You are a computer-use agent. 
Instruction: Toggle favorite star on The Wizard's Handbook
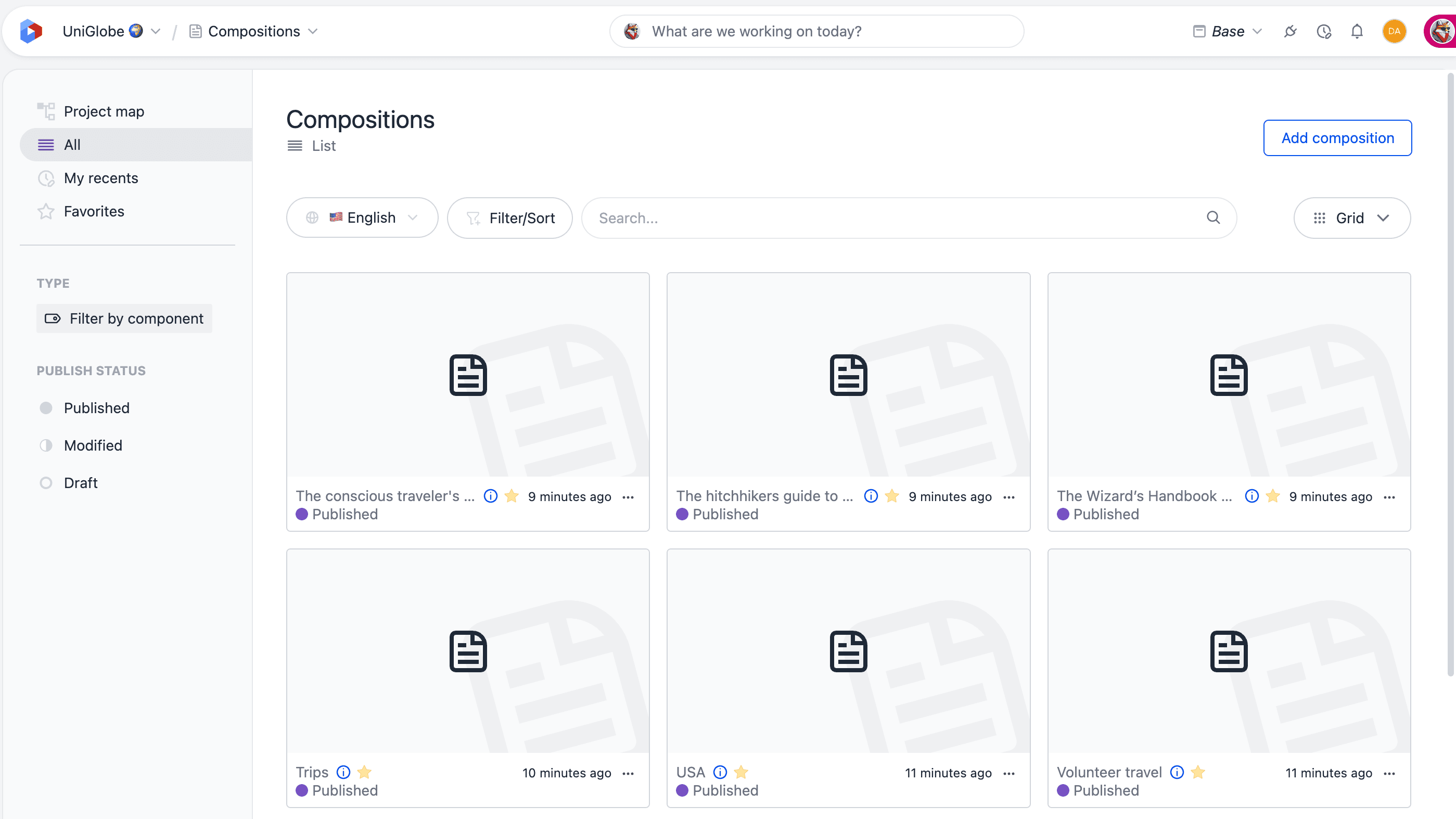coord(1273,496)
